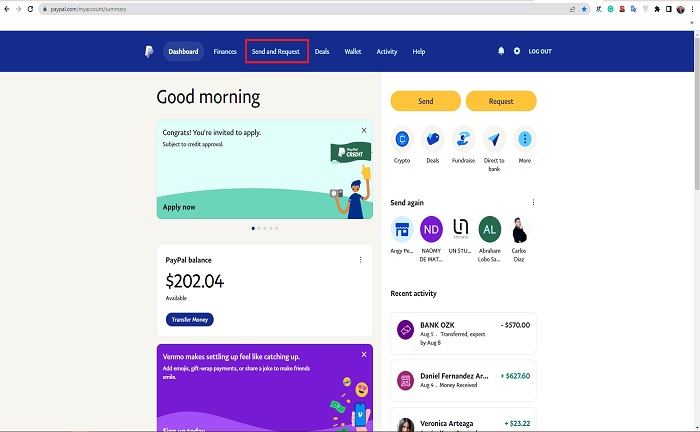
Task: Open account settings gear icon
Action: coord(517,51)
